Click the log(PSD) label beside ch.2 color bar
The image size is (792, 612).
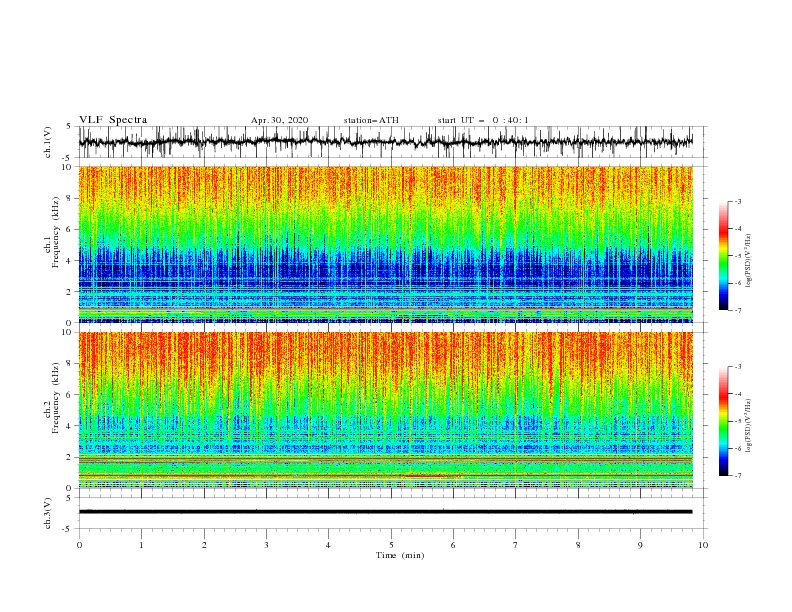748,426
